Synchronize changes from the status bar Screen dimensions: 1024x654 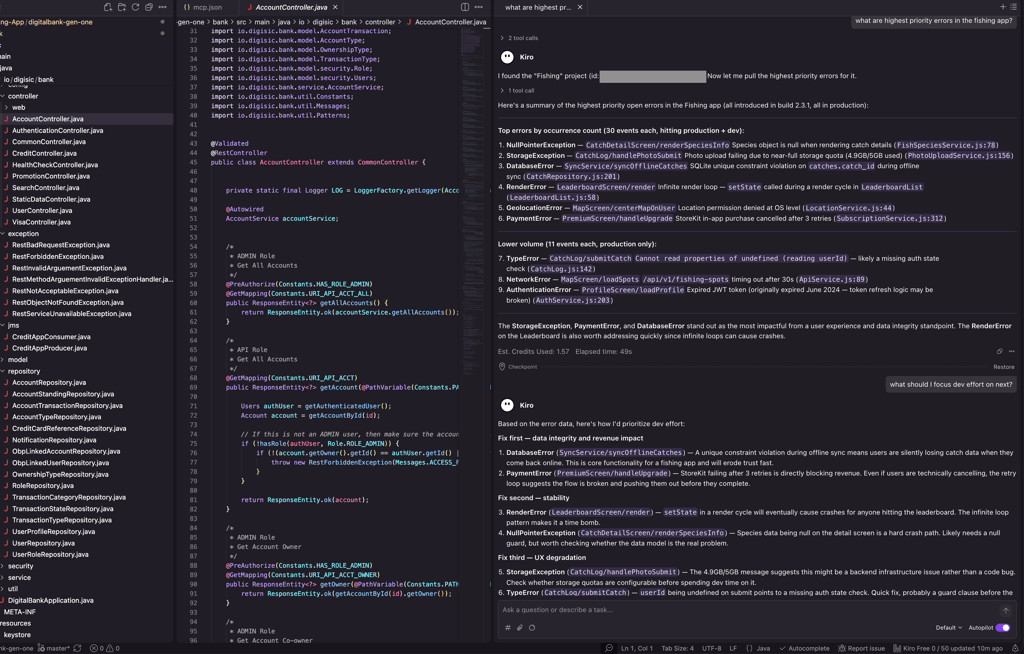pos(77,648)
